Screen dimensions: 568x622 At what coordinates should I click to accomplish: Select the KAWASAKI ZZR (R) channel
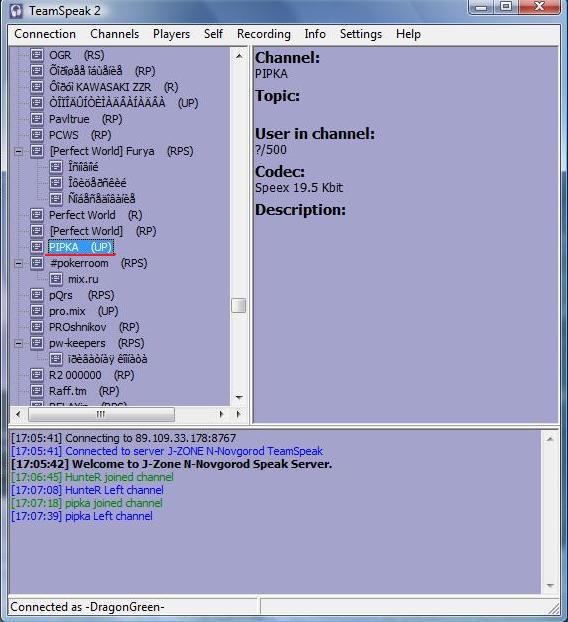(x=113, y=87)
